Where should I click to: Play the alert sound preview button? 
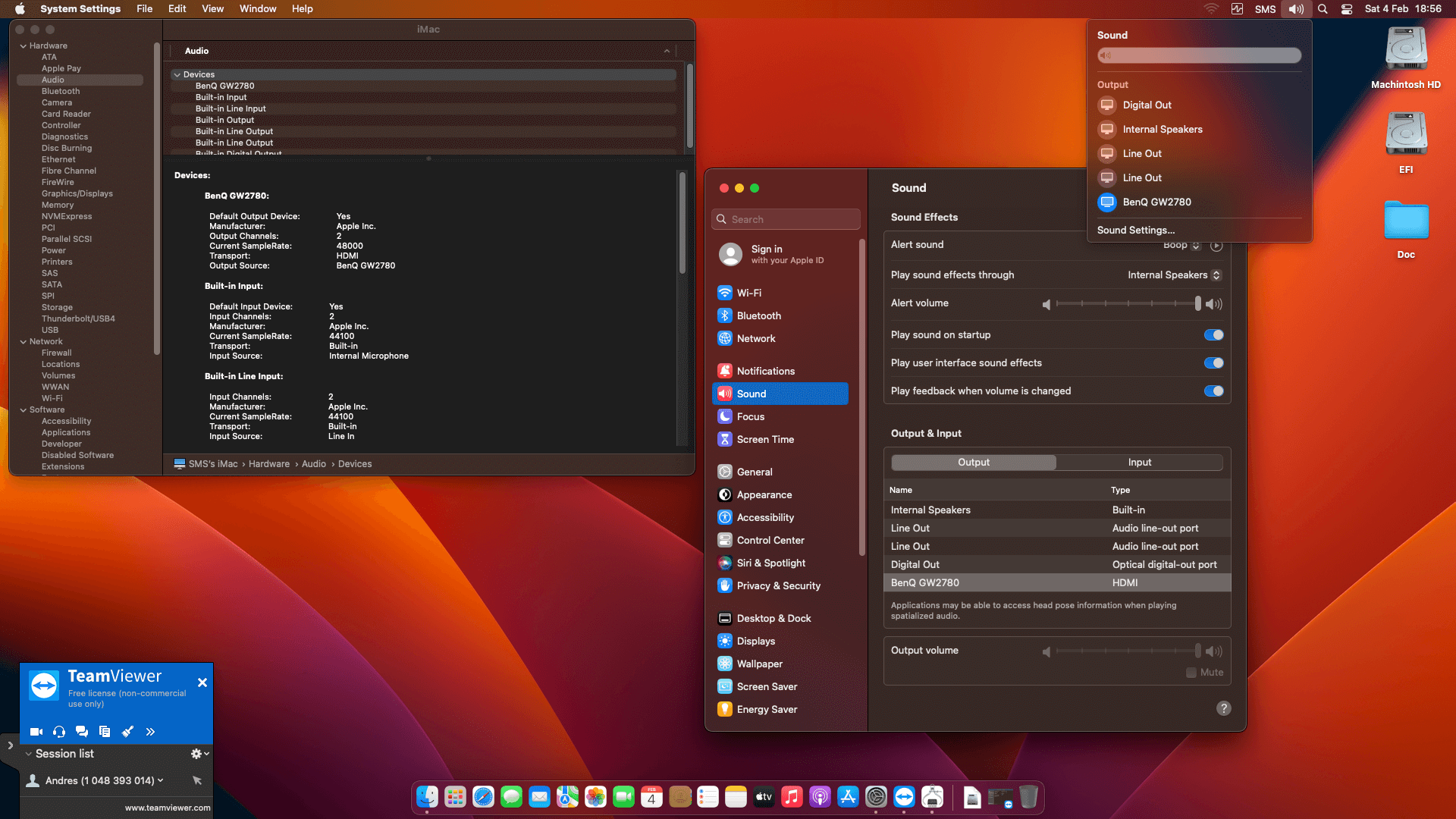(1216, 246)
